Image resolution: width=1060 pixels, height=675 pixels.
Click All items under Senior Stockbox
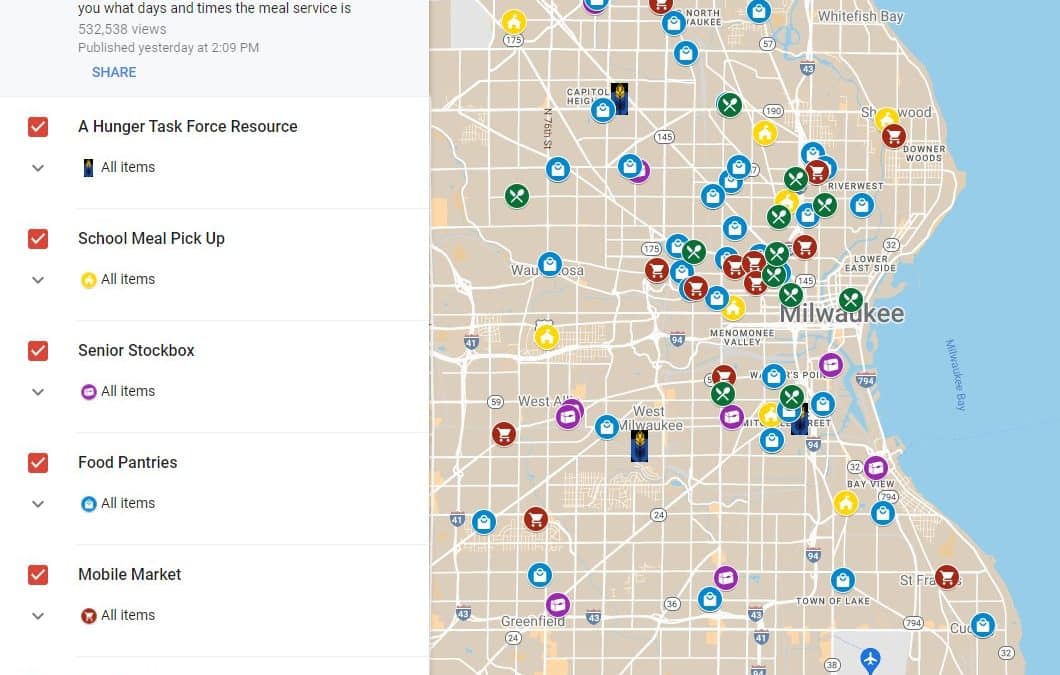(128, 391)
